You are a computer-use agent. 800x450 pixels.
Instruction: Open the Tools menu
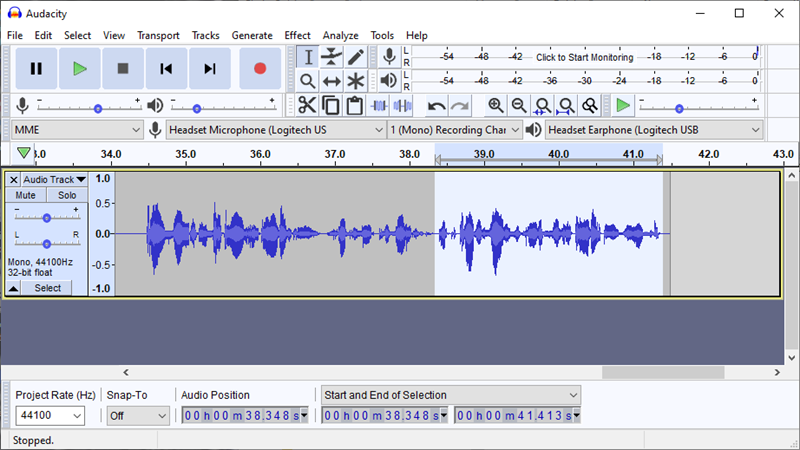382,35
